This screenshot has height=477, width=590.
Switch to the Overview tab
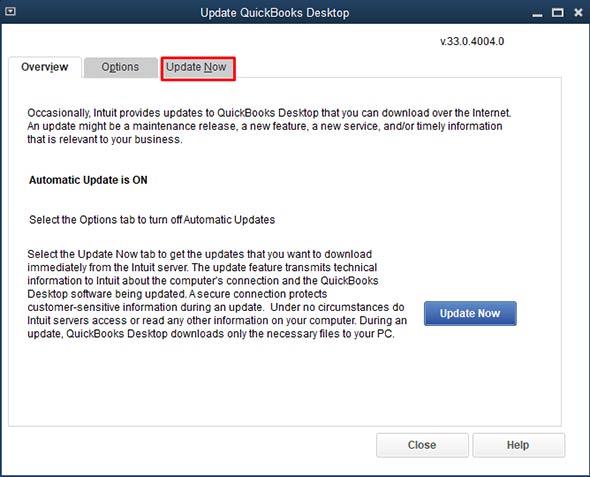point(45,67)
